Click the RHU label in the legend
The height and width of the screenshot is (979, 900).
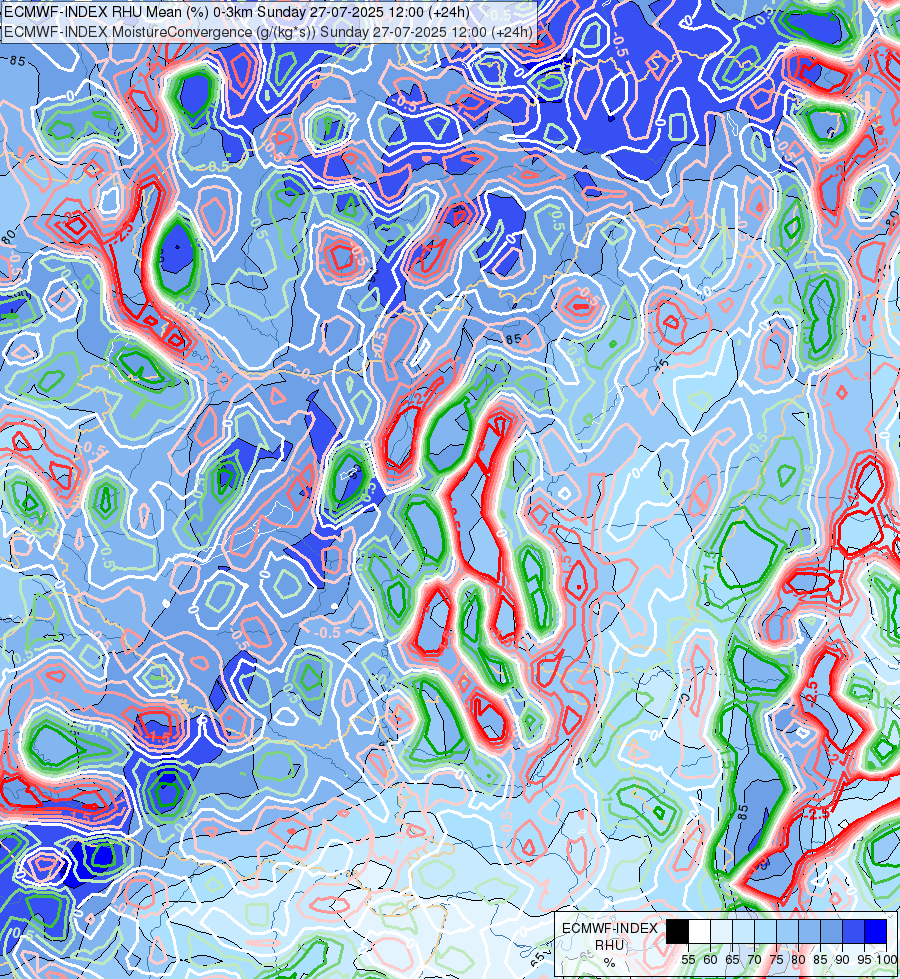pos(610,945)
